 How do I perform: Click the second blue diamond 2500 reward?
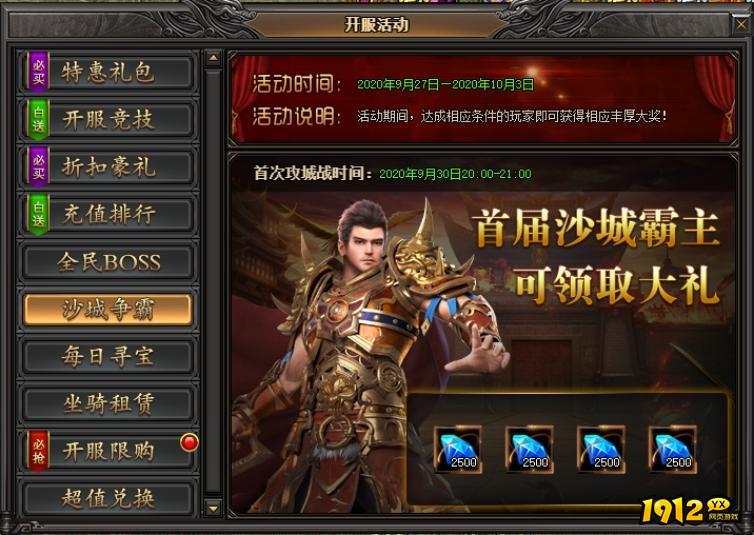click(529, 449)
